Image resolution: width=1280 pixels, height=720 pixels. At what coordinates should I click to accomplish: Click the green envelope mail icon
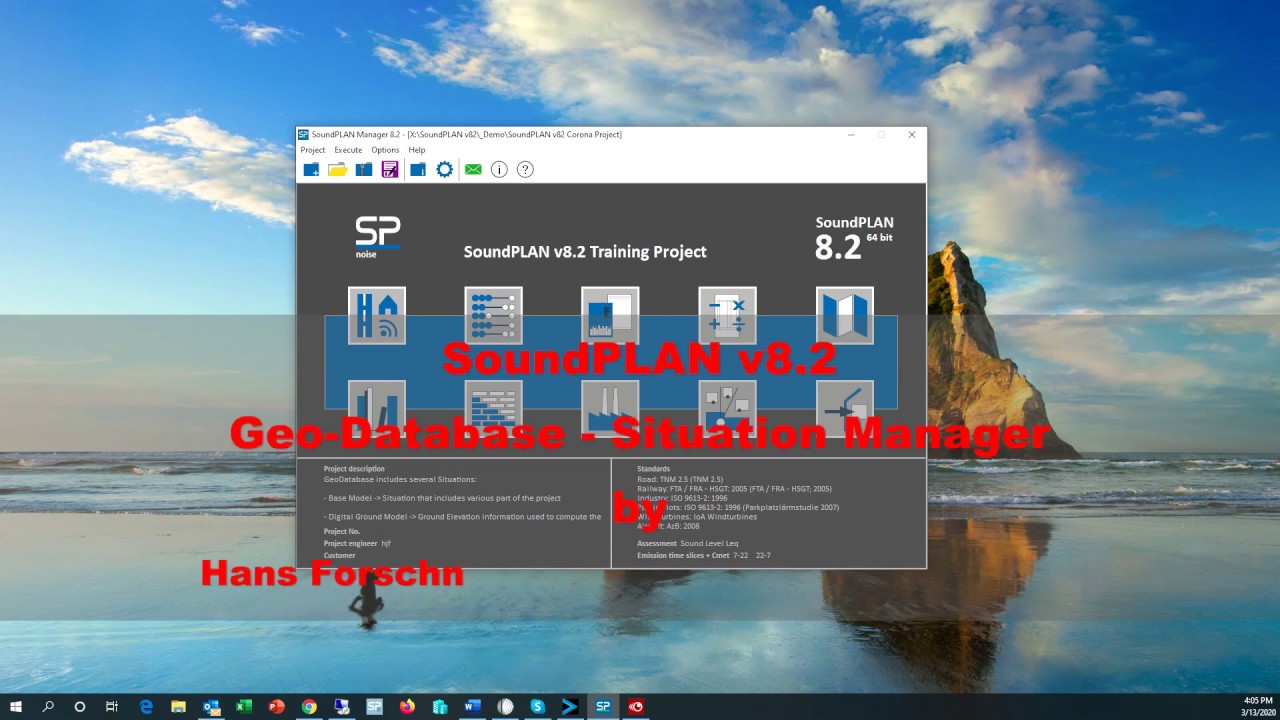[473, 170]
